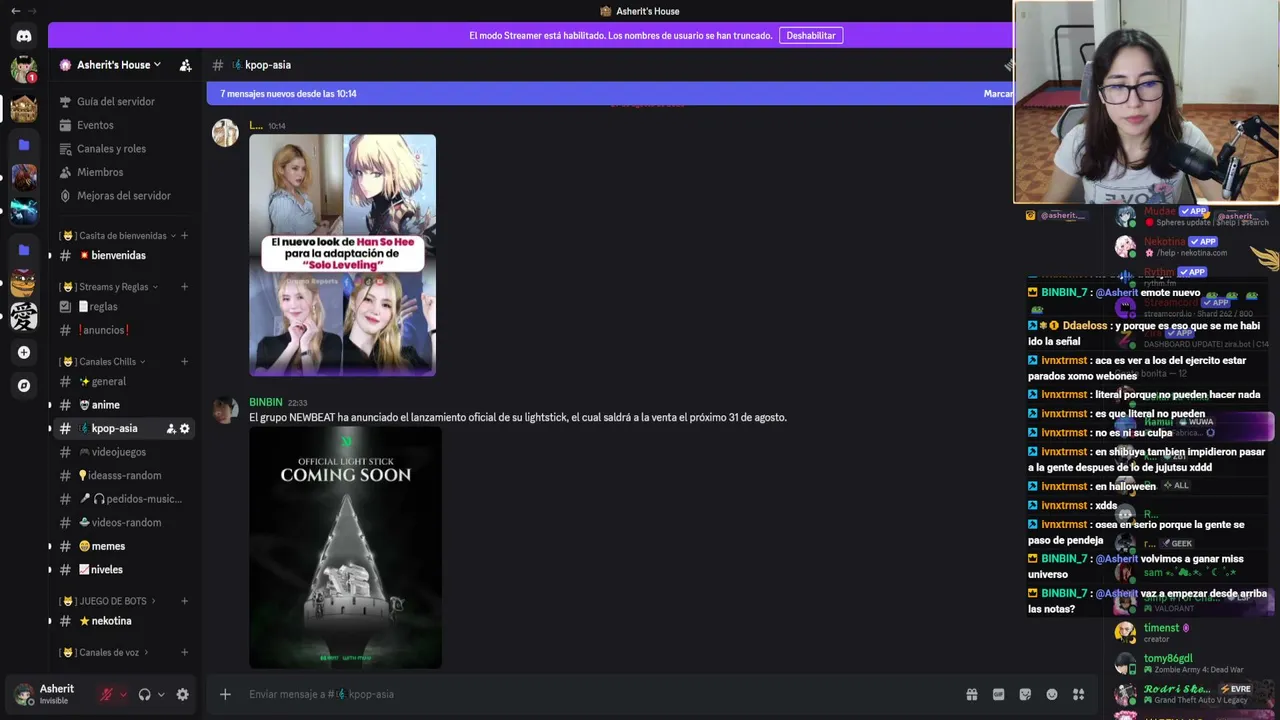This screenshot has width=1280, height=720.
Task: Jump to 7 new messages banner
Action: pos(609,94)
